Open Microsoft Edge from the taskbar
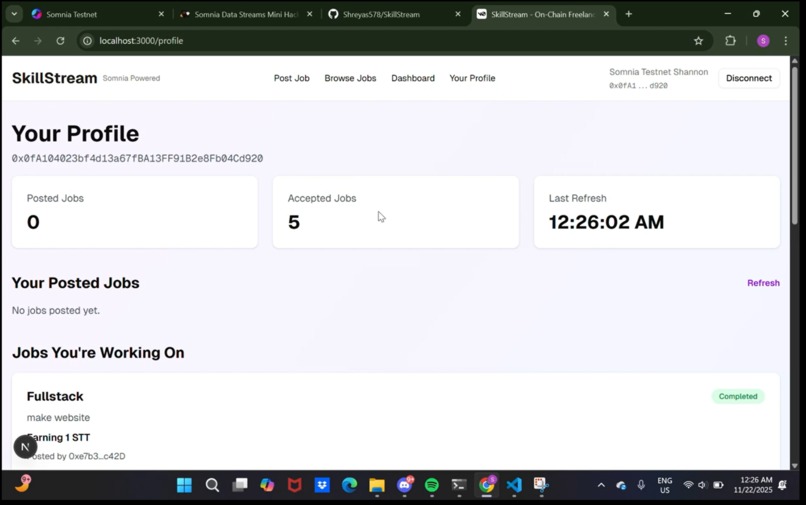 pyautogui.click(x=350, y=485)
